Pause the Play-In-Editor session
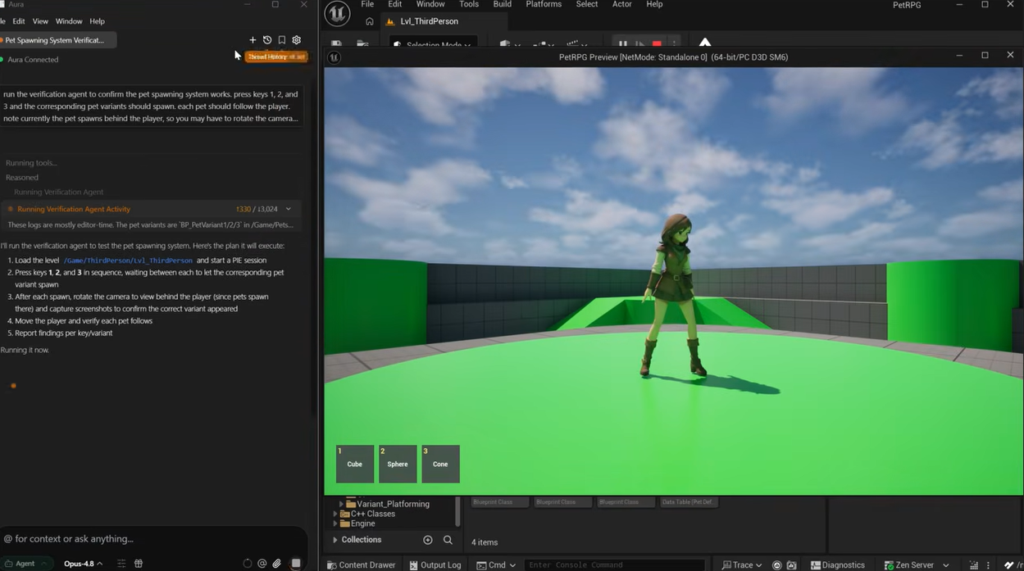1024x571 pixels. pos(623,44)
